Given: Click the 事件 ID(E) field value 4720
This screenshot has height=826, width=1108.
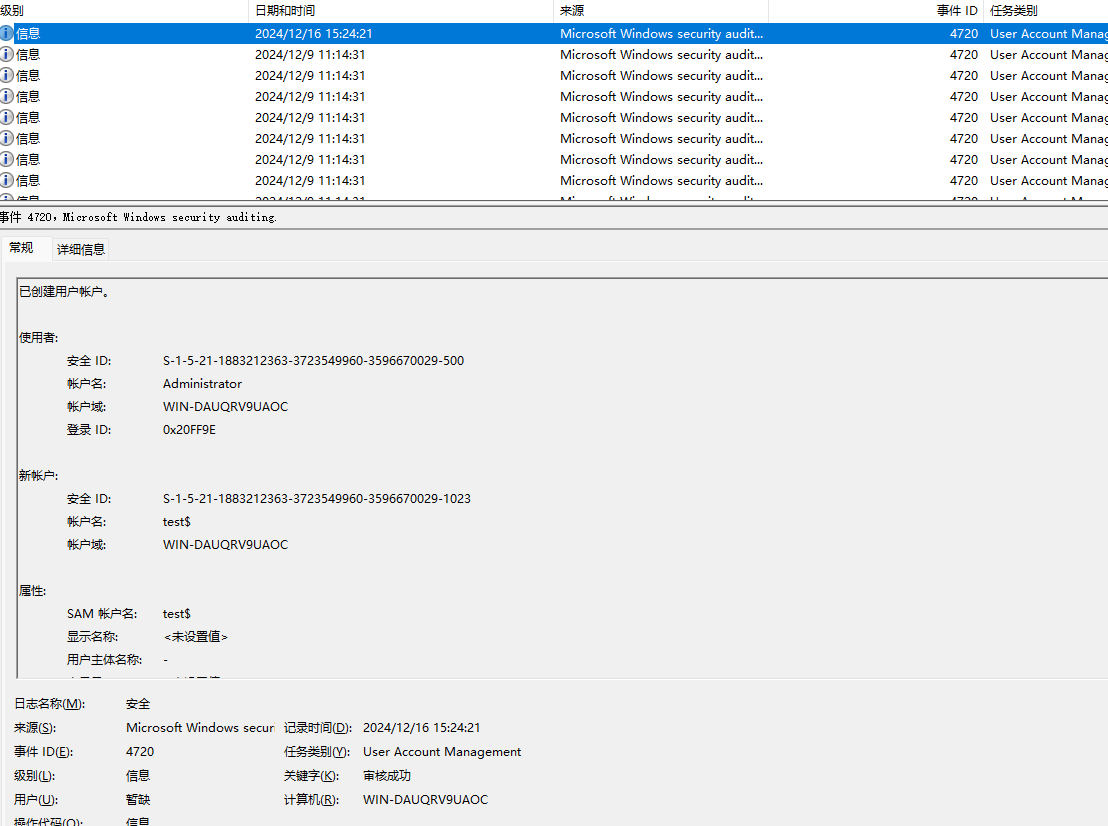Looking at the screenshot, I should tap(140, 752).
